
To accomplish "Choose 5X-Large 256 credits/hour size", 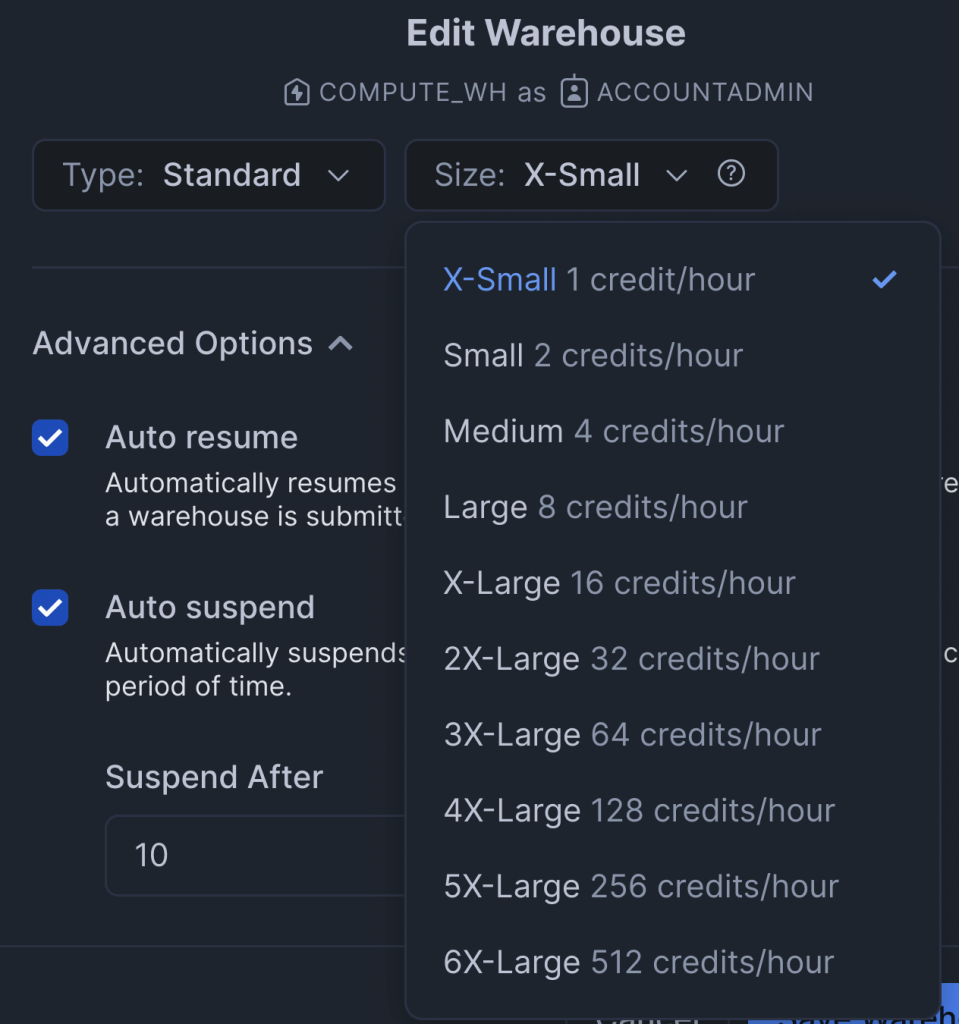I will point(641,887).
